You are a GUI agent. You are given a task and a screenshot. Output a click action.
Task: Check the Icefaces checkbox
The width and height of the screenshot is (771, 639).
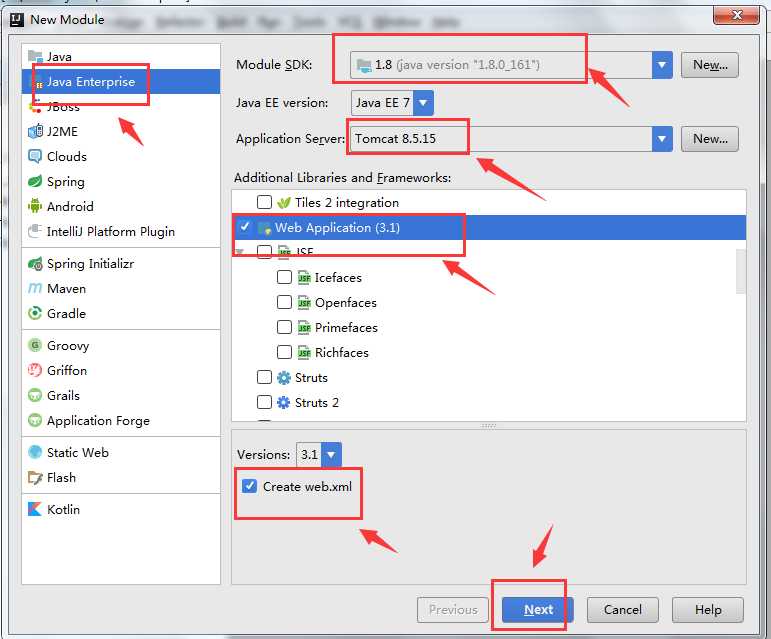pyautogui.click(x=284, y=277)
